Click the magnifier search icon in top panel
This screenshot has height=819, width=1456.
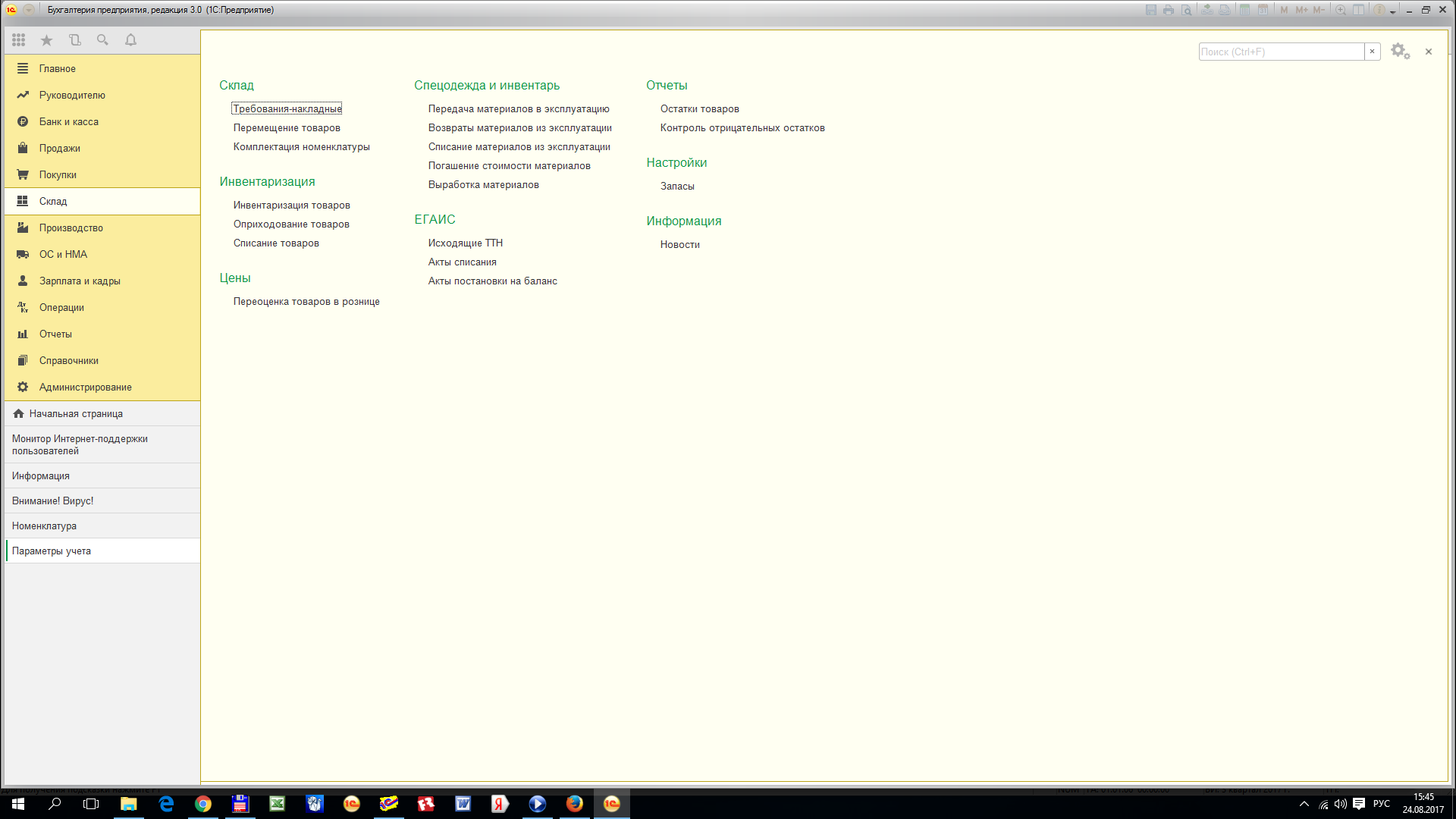(102, 40)
